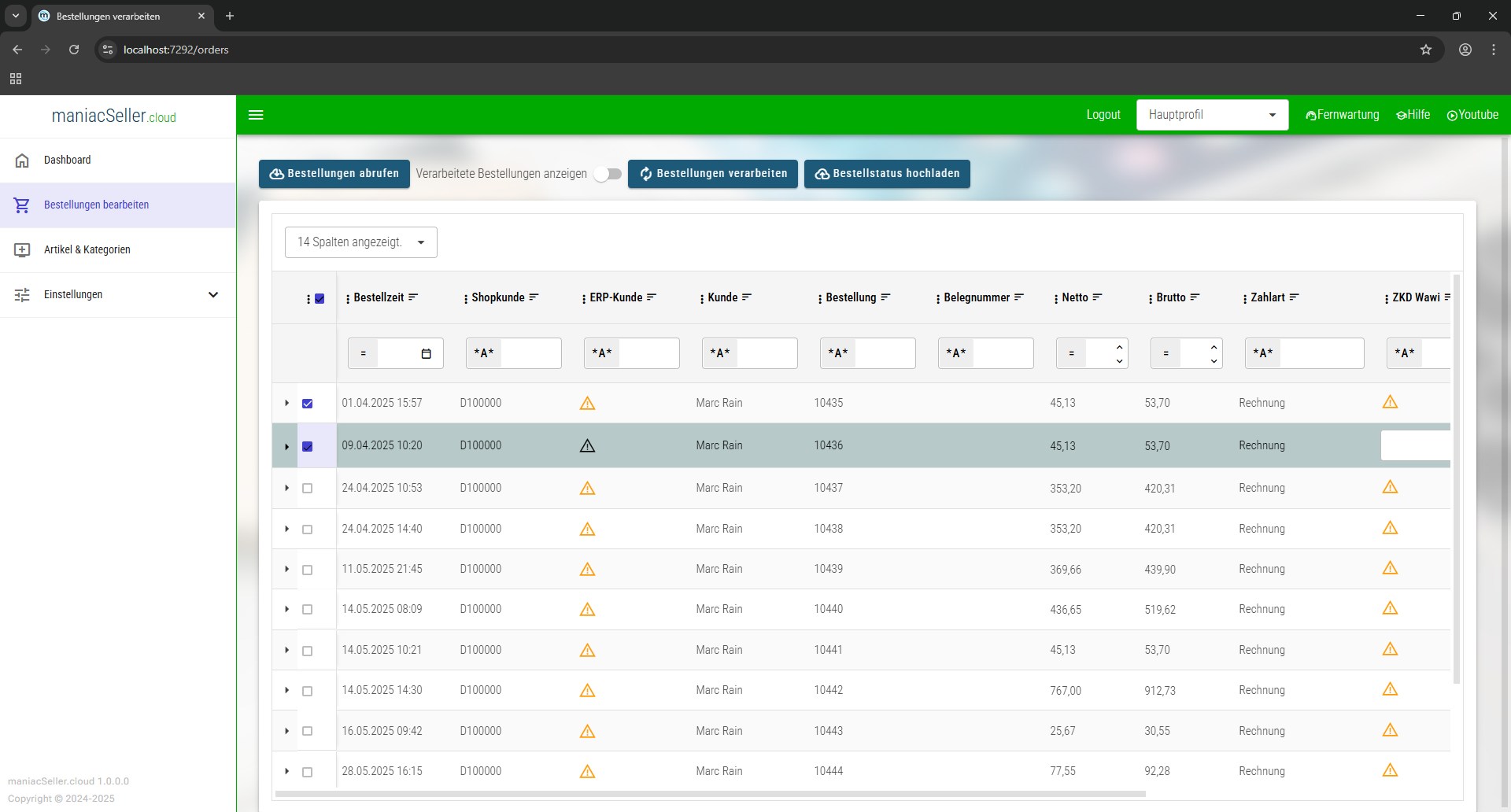Click ERP-Kunde warning icon for order 10437
This screenshot has height=812, width=1511.
click(587, 489)
